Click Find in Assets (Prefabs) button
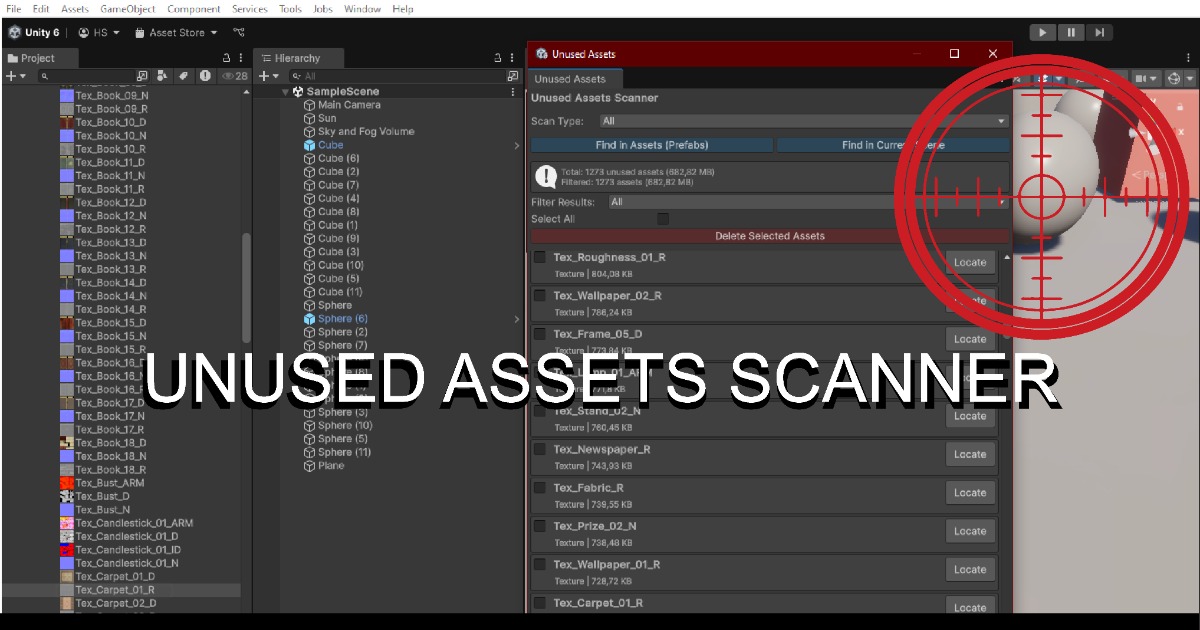This screenshot has height=630, width=1200. click(x=652, y=145)
